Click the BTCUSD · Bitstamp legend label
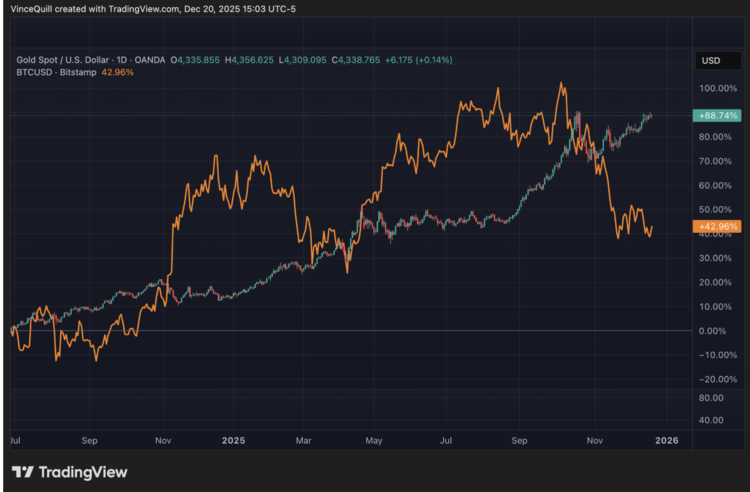 56,72
